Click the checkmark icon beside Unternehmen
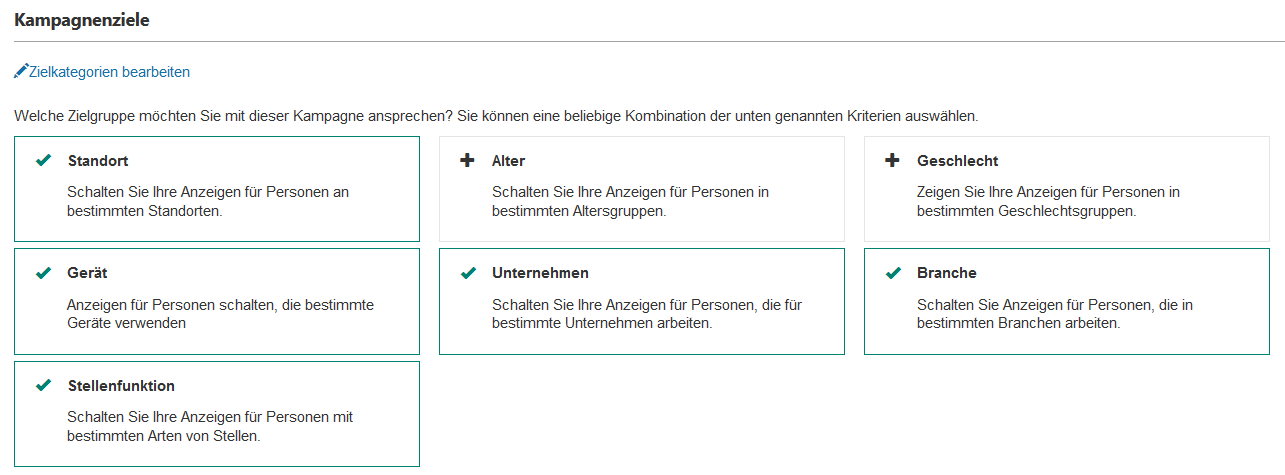Image resolution: width=1285 pixels, height=475 pixels. [468, 273]
